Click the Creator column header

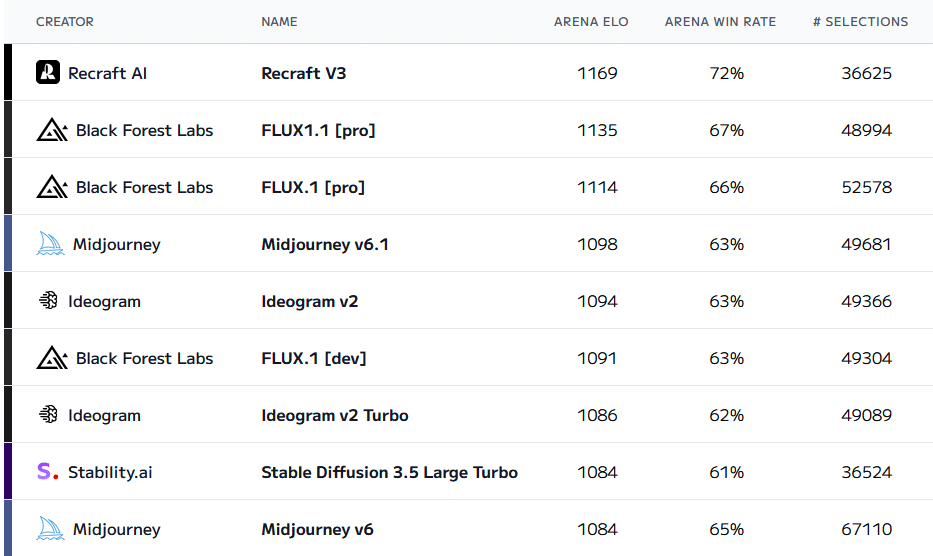[x=65, y=22]
